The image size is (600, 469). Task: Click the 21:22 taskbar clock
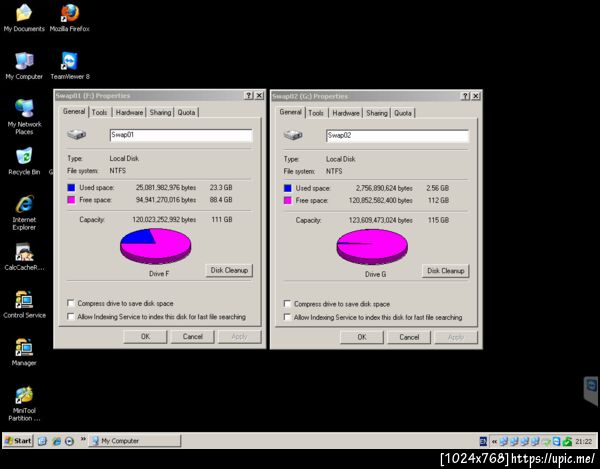pos(584,442)
